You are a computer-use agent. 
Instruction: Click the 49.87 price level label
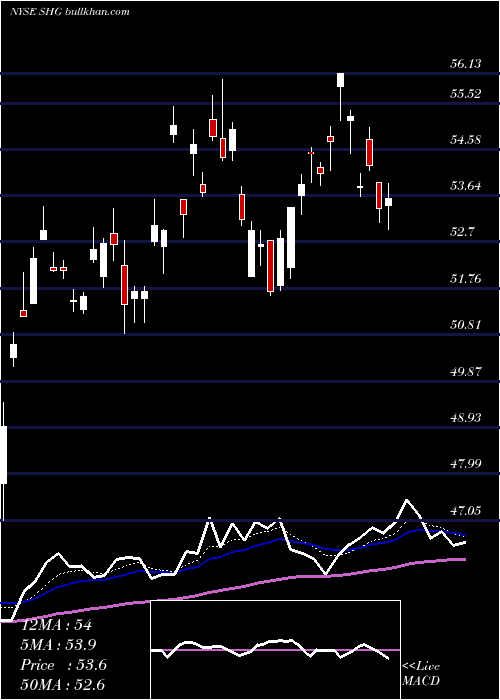tap(465, 371)
